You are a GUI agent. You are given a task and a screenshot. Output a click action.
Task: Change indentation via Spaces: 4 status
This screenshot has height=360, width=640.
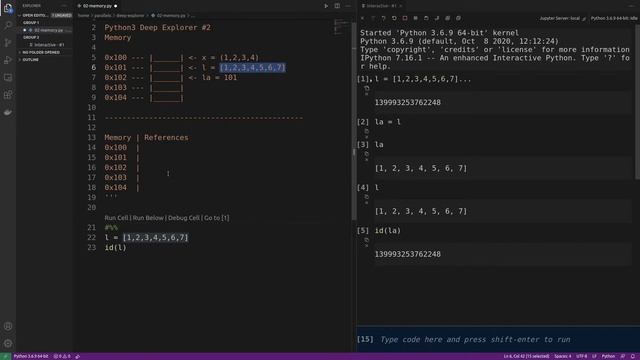pos(562,356)
